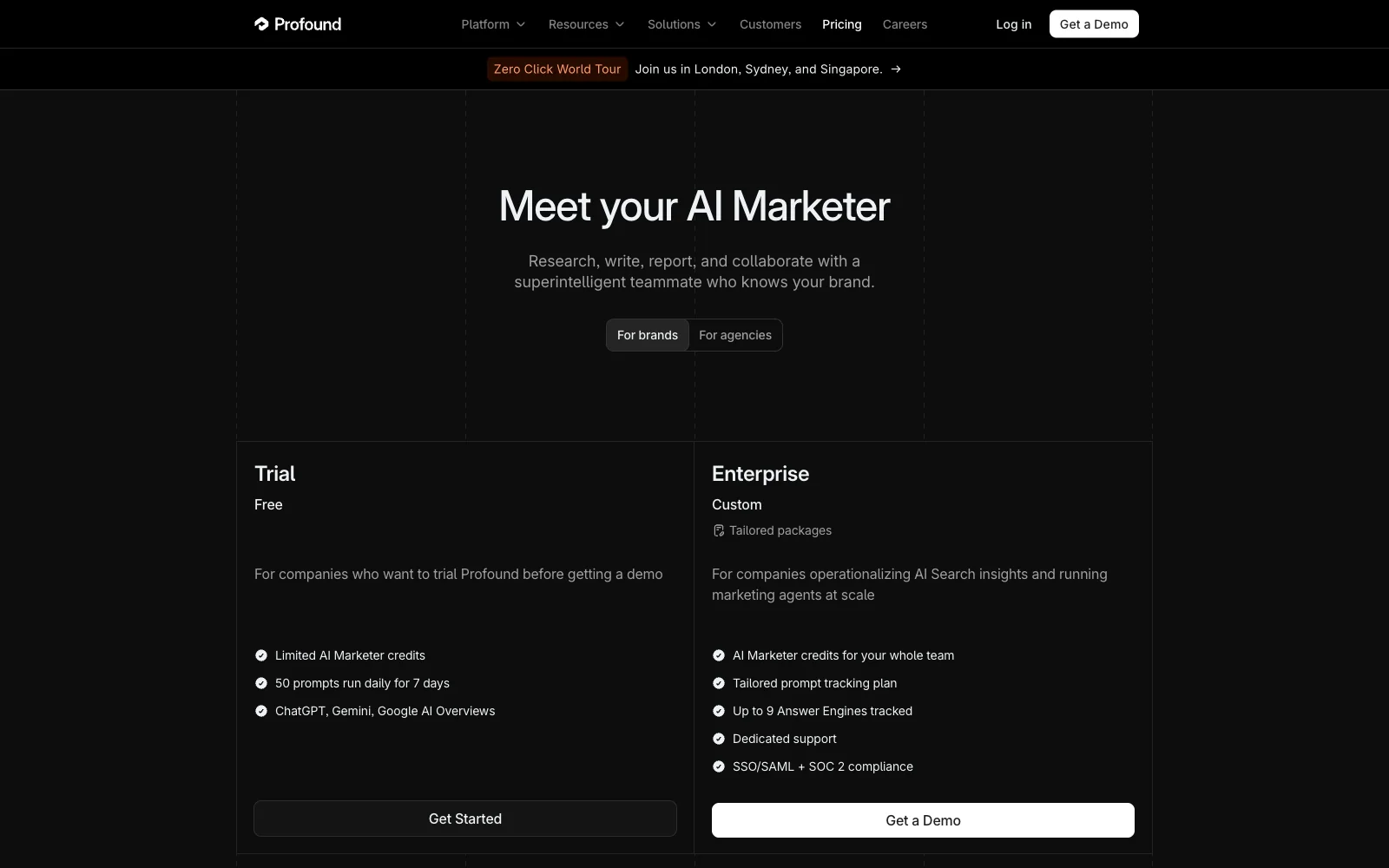Click checkmark icon beside AI Marketer credits for whole team

[x=719, y=655]
